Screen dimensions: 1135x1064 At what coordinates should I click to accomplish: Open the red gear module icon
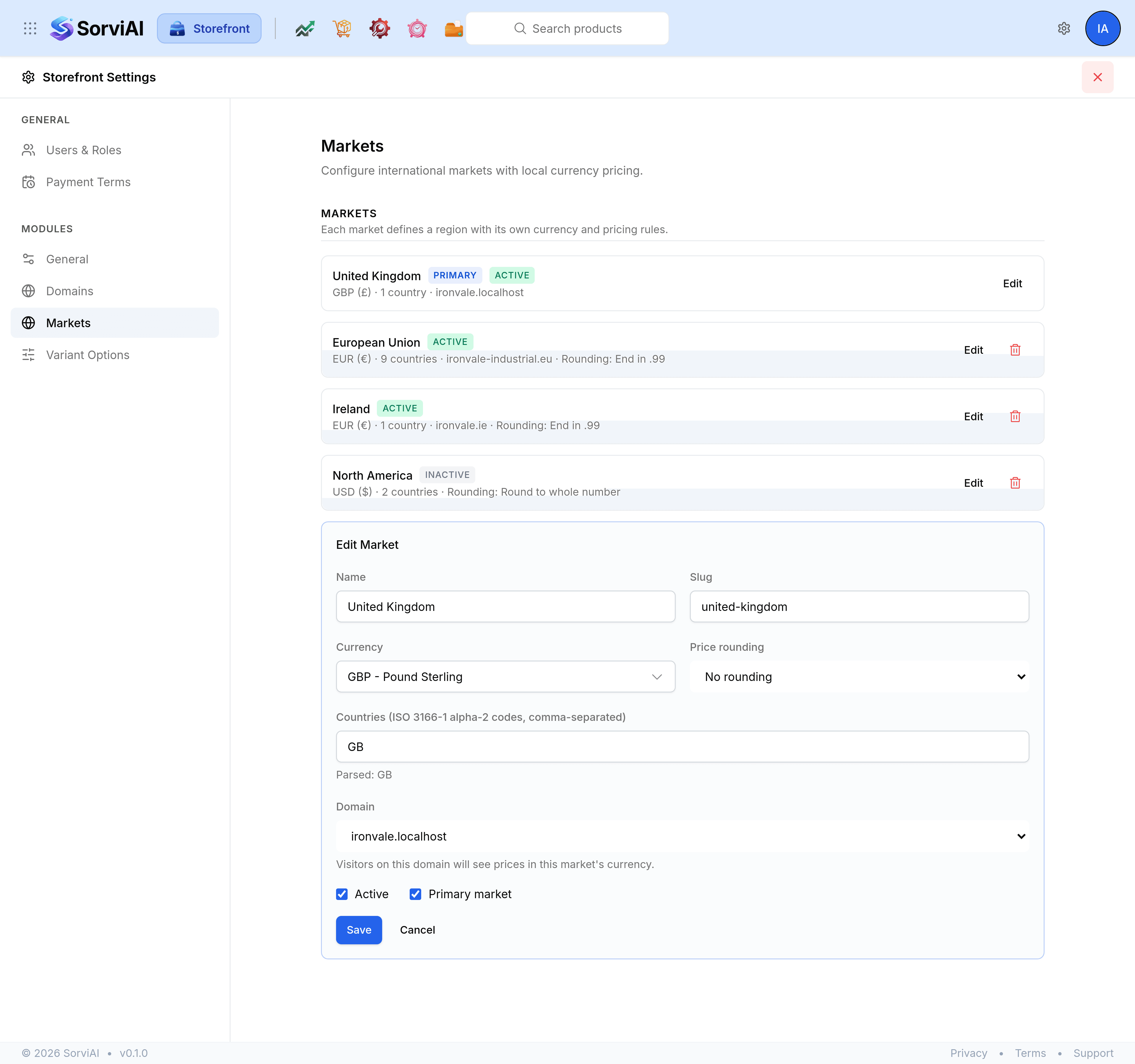pyautogui.click(x=380, y=29)
